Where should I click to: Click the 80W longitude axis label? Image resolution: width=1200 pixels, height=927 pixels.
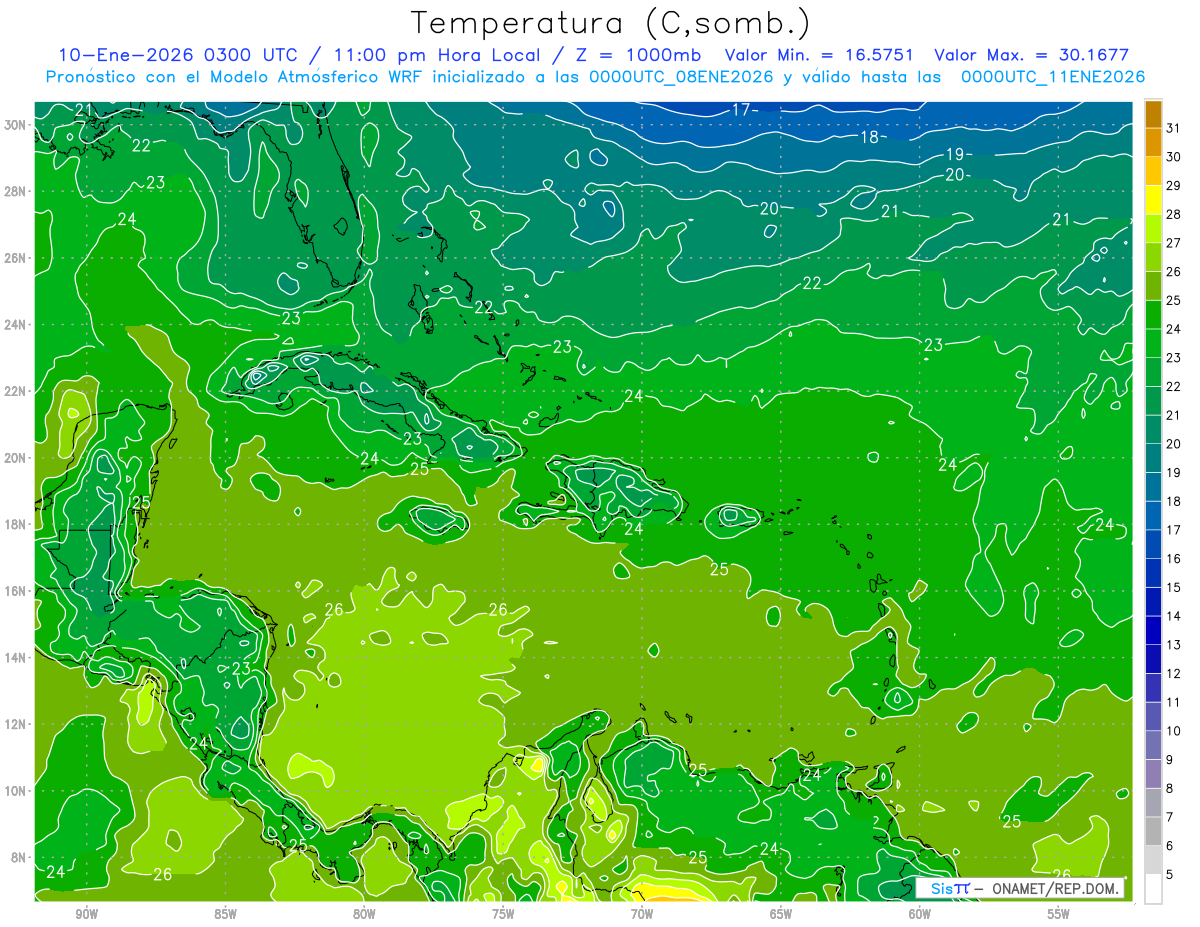364,914
